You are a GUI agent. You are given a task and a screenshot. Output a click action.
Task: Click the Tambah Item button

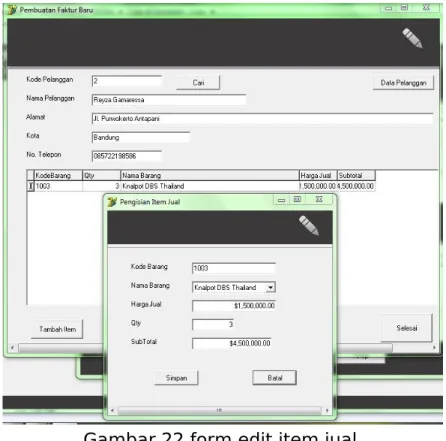tap(57, 329)
